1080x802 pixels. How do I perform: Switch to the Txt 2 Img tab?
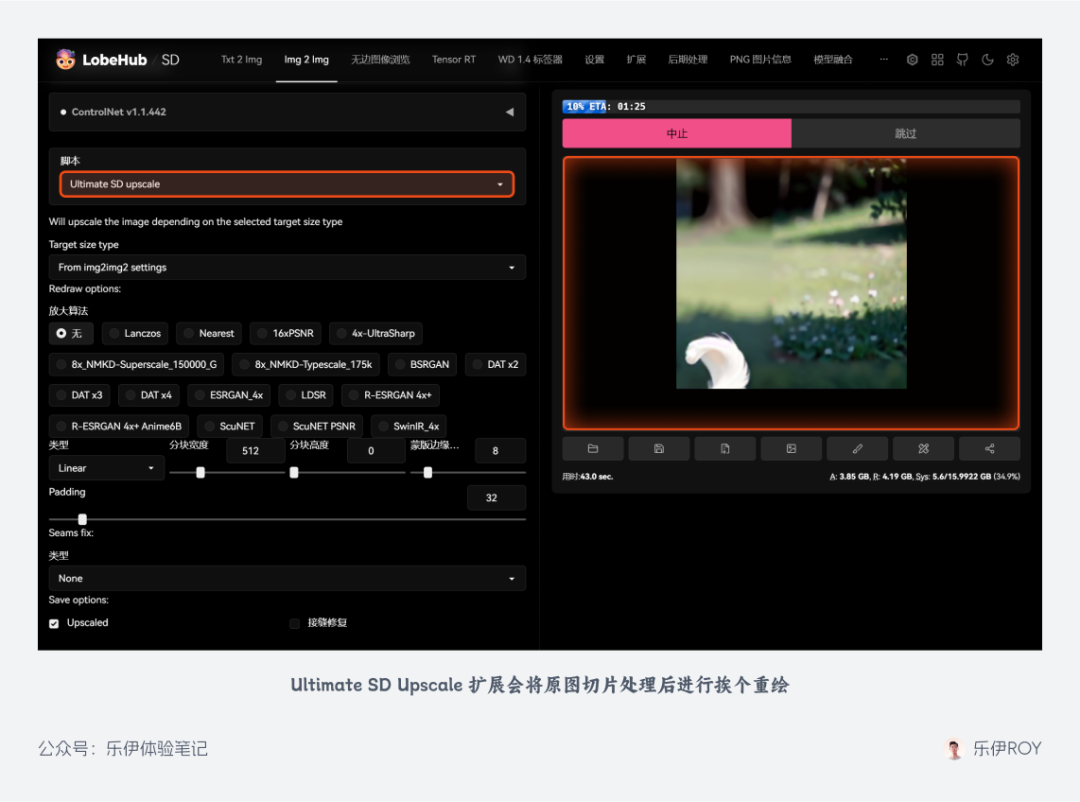coord(241,60)
